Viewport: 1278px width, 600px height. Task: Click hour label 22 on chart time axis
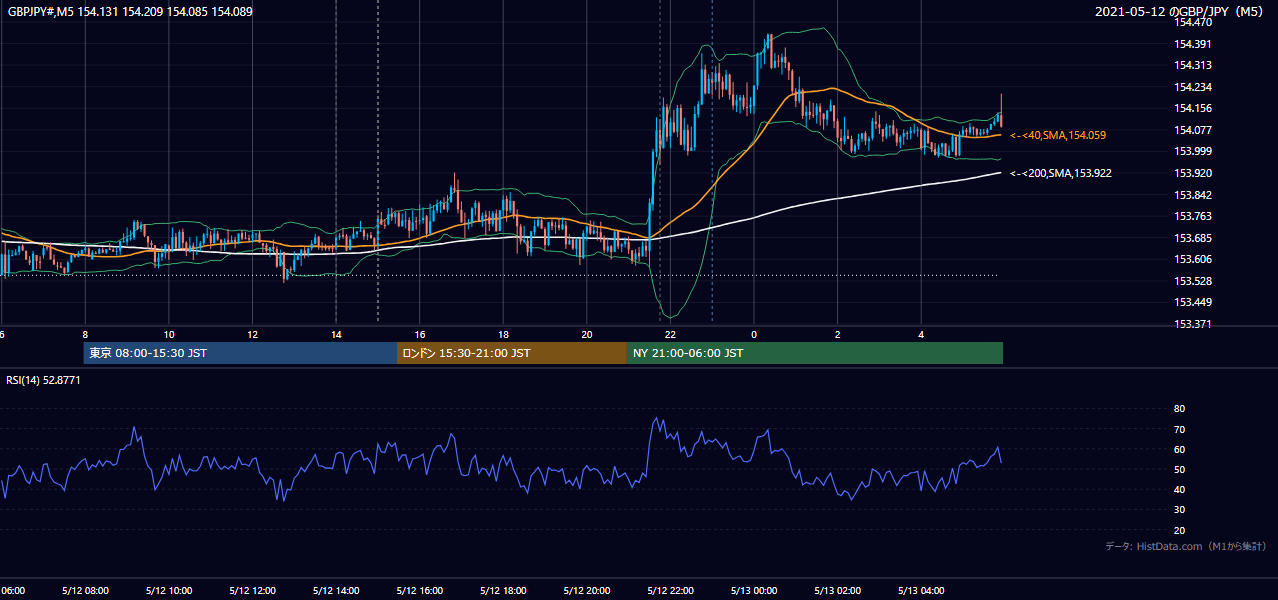[671, 335]
